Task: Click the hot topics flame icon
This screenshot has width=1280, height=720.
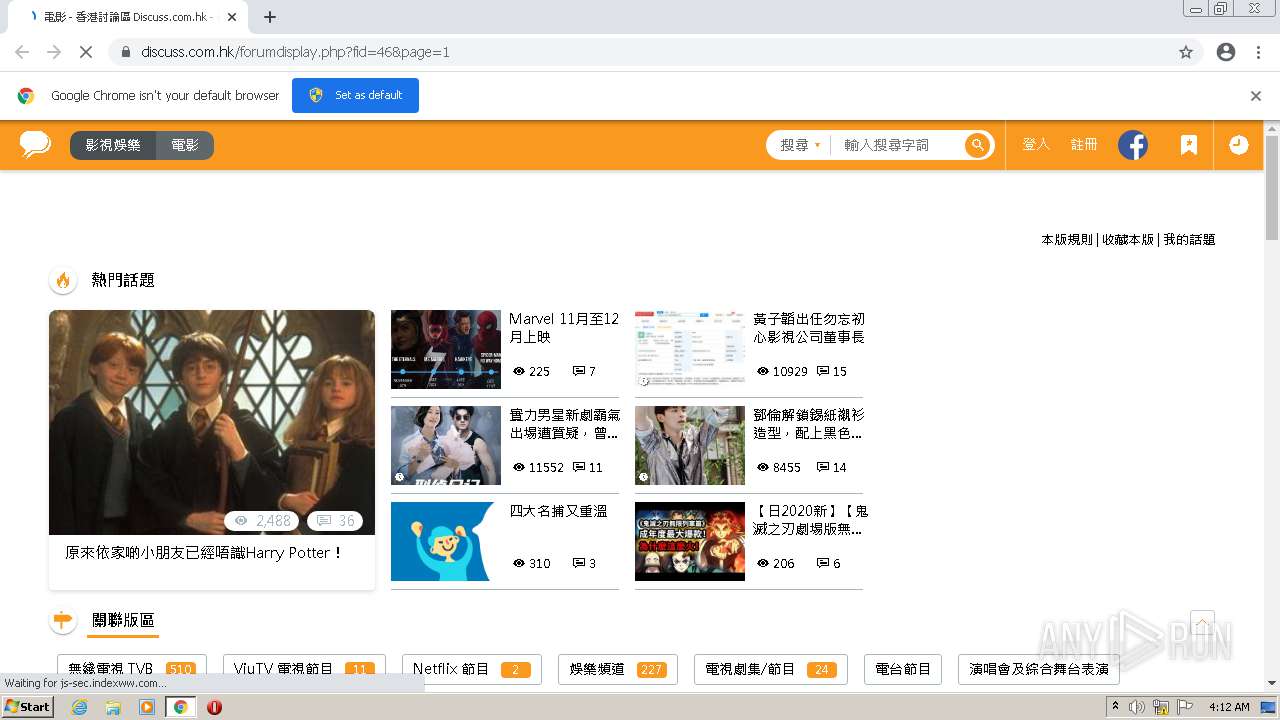Action: (x=63, y=280)
